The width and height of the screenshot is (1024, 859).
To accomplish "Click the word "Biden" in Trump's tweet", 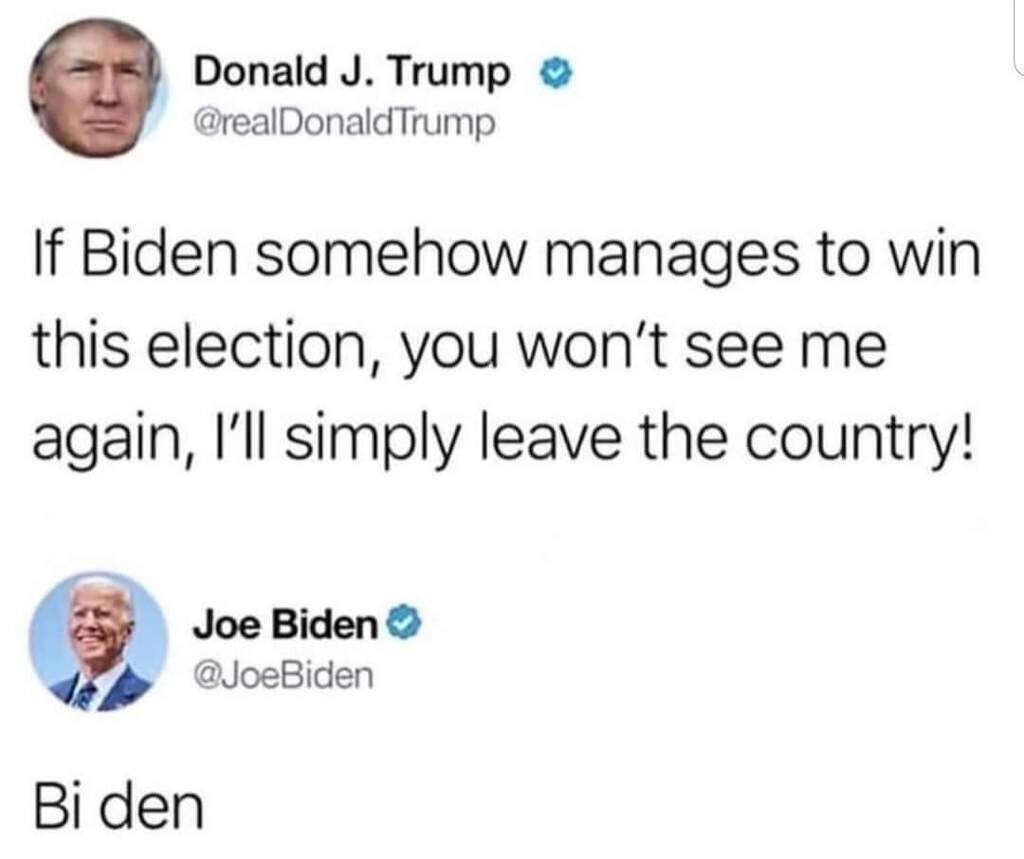I will [x=159, y=253].
